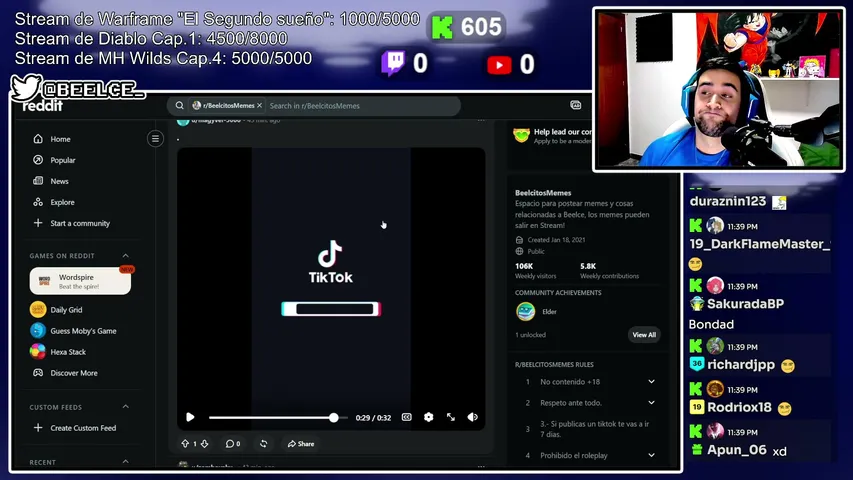Image resolution: width=853 pixels, height=480 pixels.
Task: Click chat user Rodriox18
Action: pyautogui.click(x=739, y=408)
